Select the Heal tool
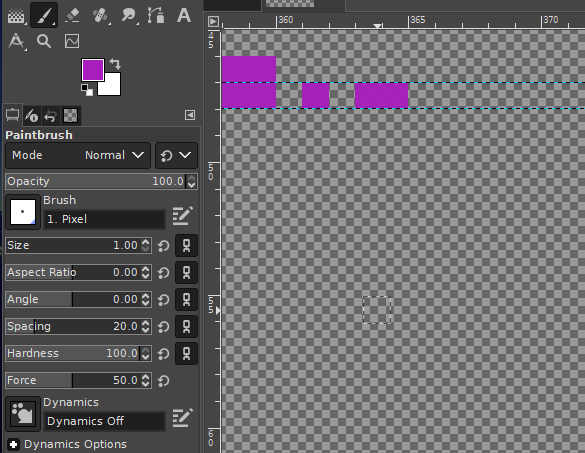The width and height of the screenshot is (585, 453). pos(100,15)
